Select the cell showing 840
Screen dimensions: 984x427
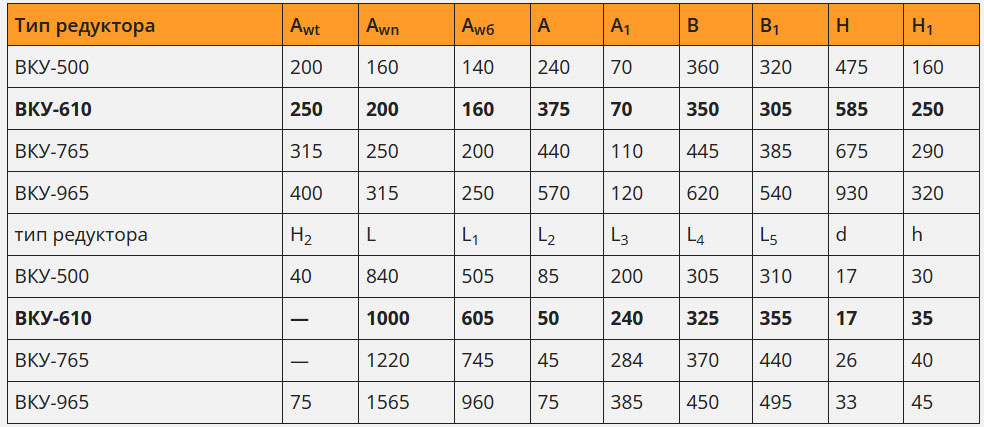pyautogui.click(x=382, y=277)
